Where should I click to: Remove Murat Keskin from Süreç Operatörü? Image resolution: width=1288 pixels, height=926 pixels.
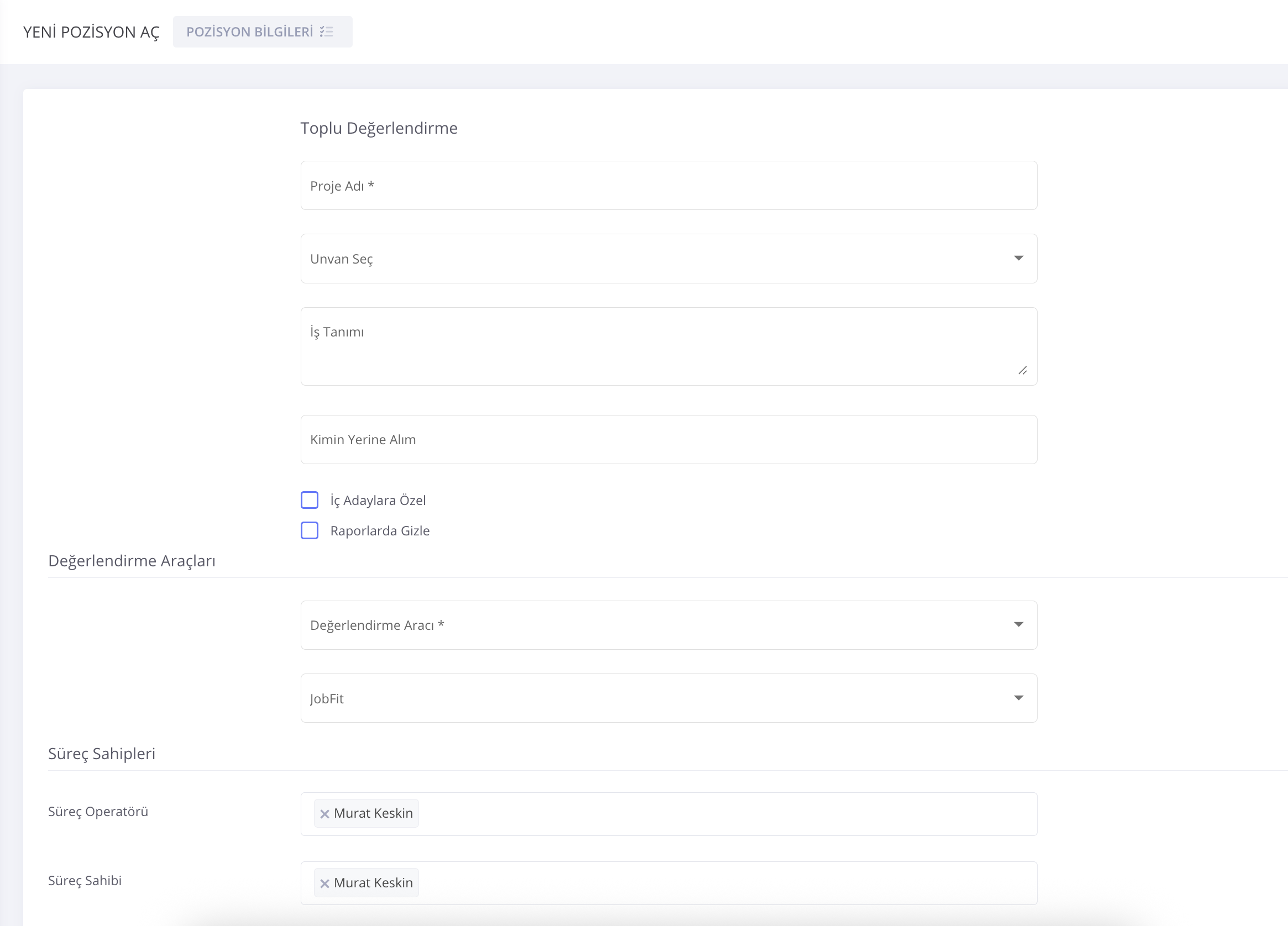(325, 814)
